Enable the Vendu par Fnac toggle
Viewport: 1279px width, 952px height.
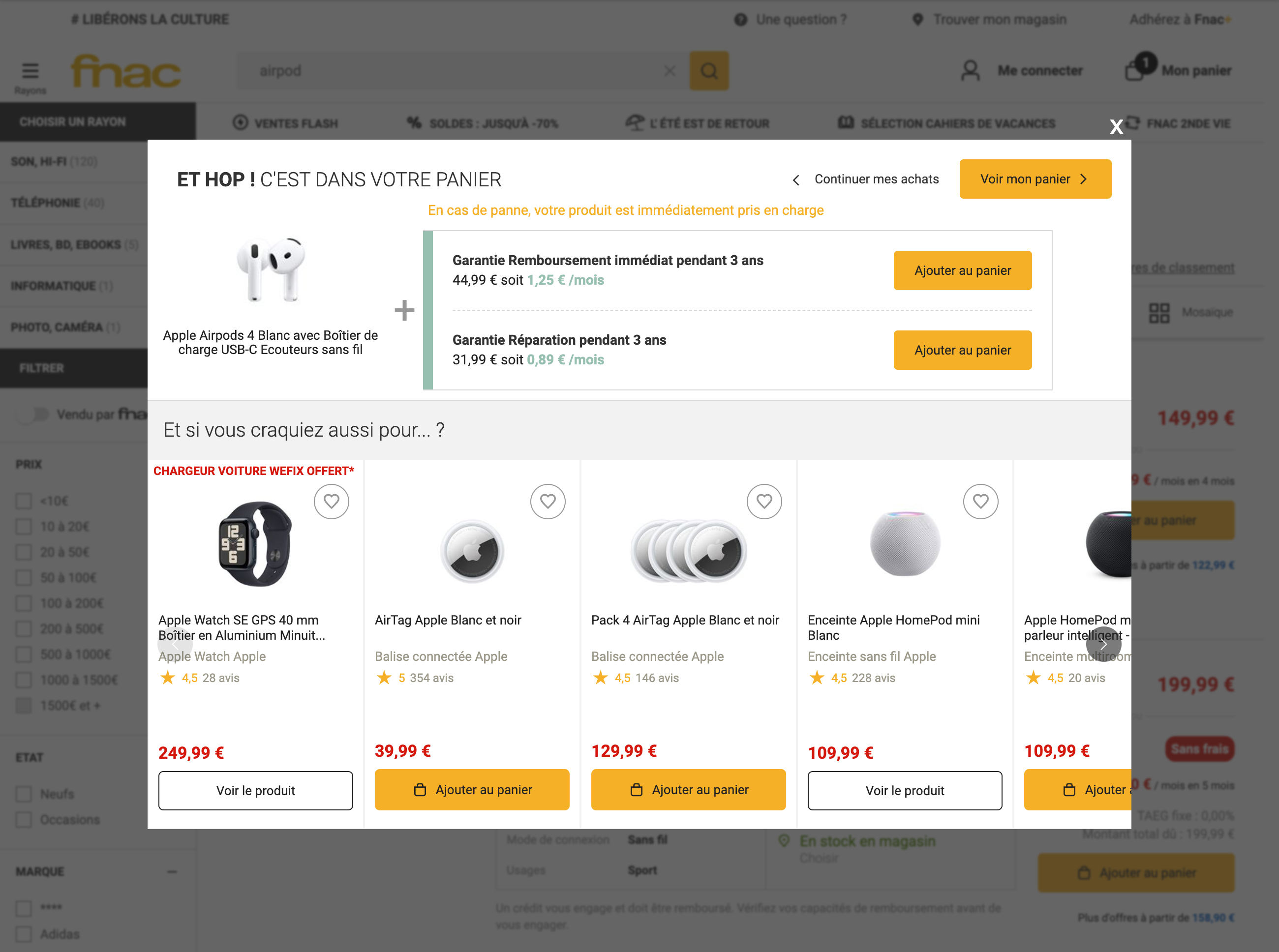click(33, 415)
